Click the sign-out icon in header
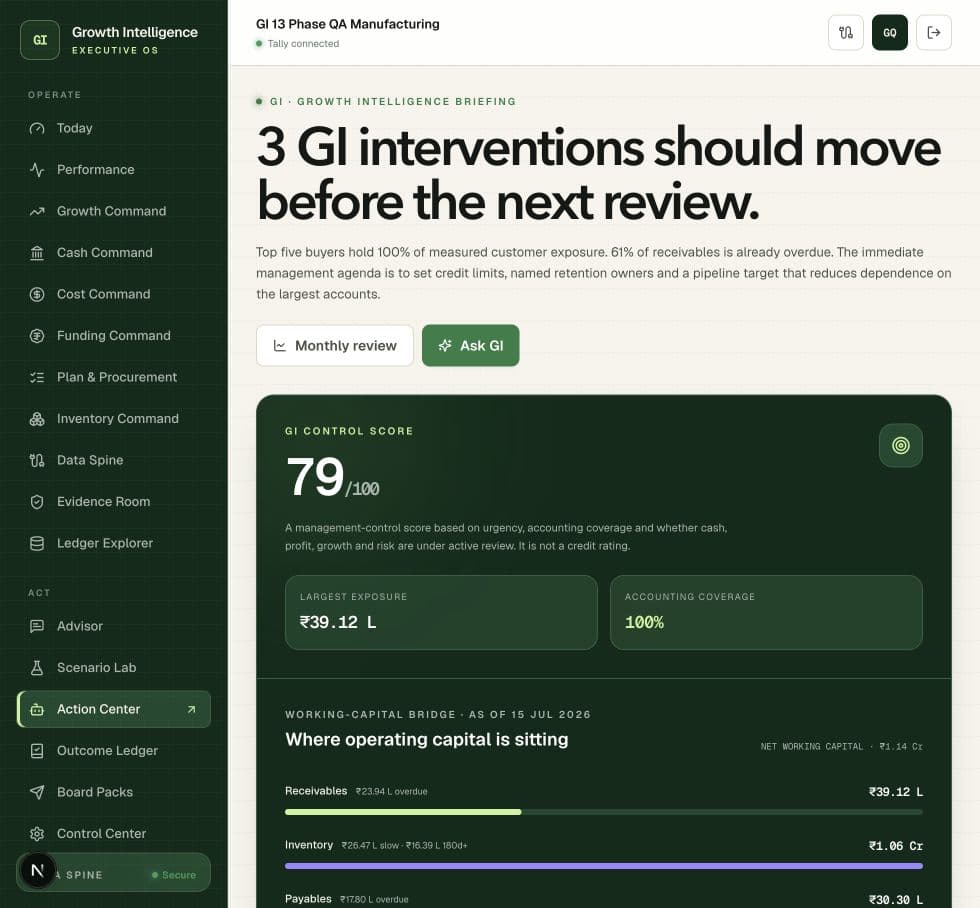The height and width of the screenshot is (908, 980). pyautogui.click(x=934, y=32)
